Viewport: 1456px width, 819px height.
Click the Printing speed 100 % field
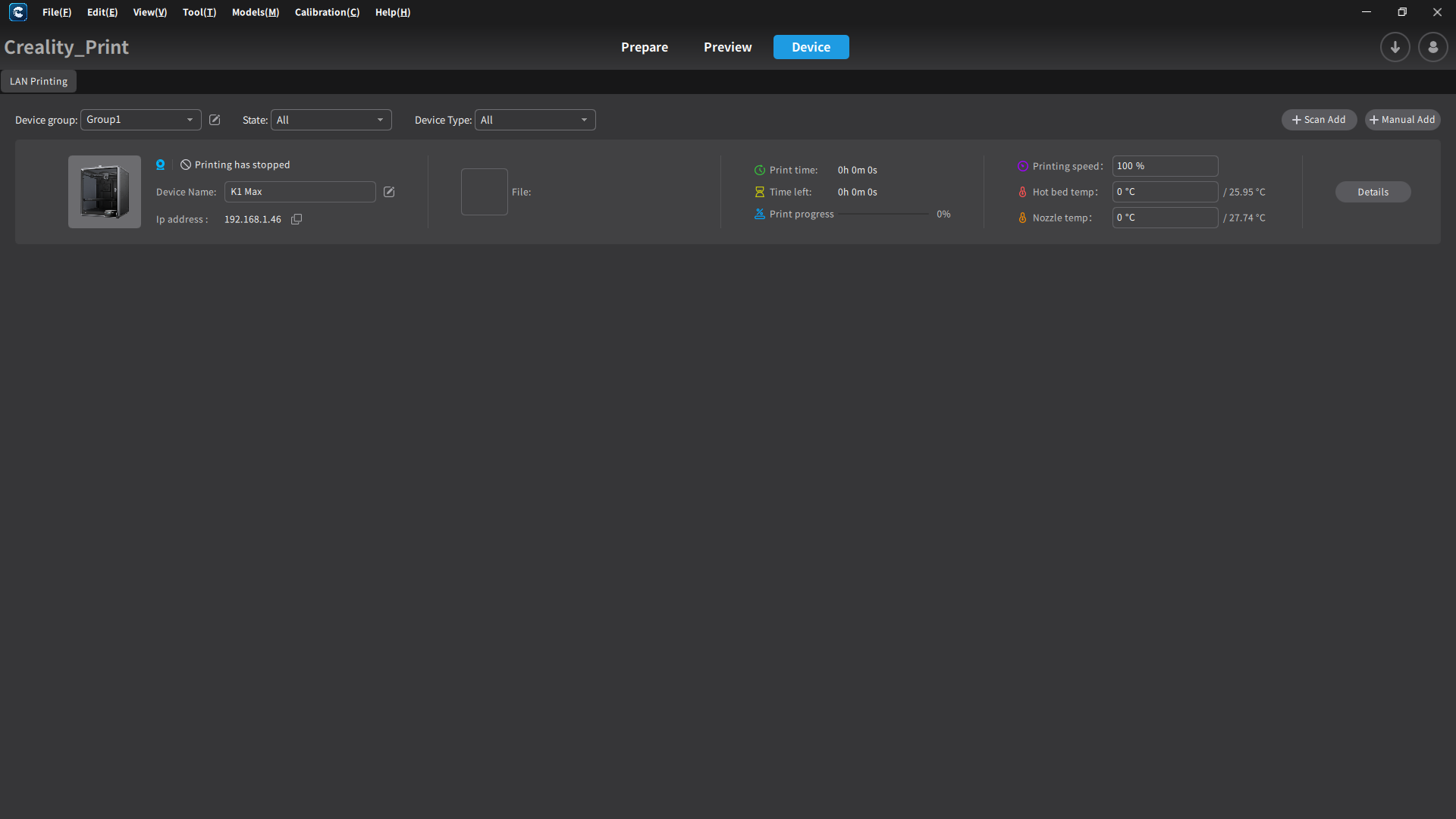click(x=1165, y=166)
